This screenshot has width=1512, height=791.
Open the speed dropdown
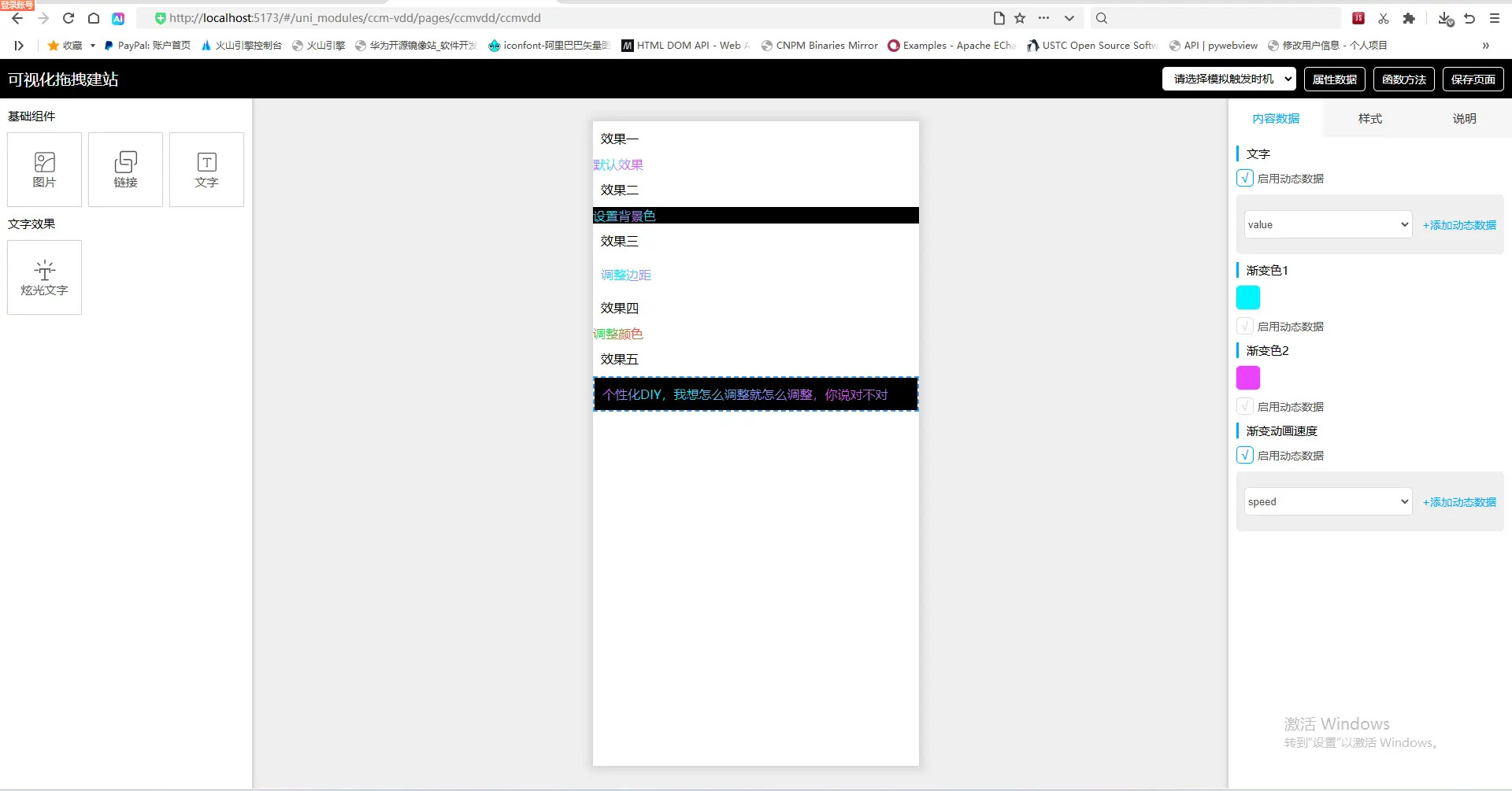click(1328, 501)
